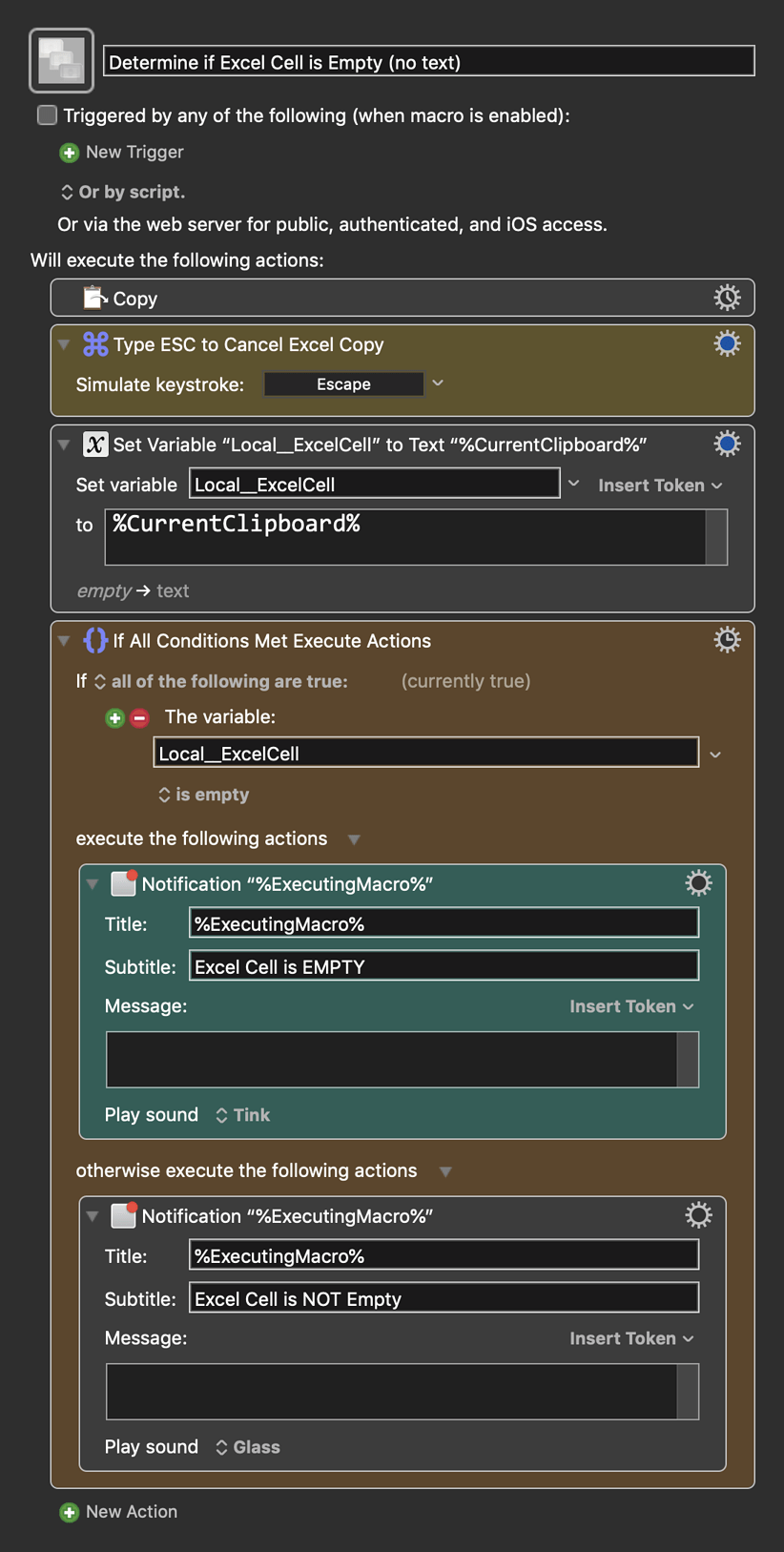
Task: Edit the macro name field
Action: (428, 62)
